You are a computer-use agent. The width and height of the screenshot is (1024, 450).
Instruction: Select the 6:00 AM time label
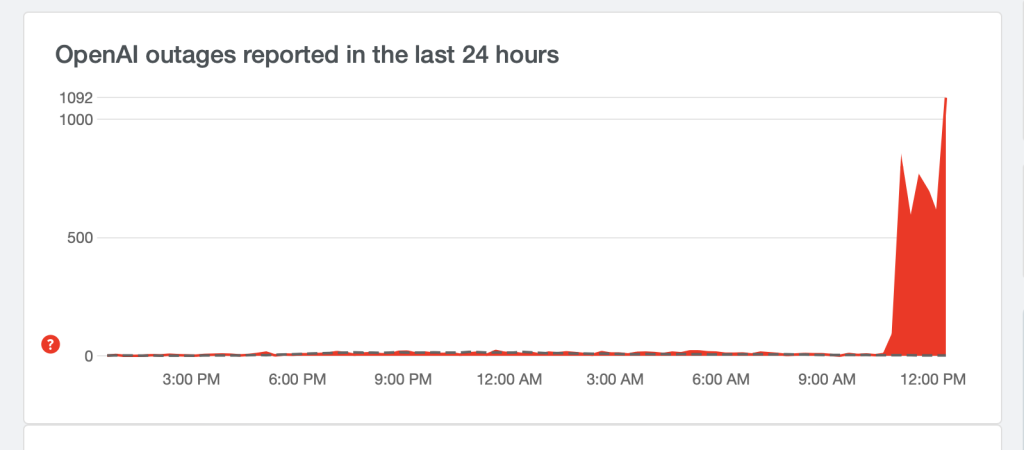click(x=721, y=380)
